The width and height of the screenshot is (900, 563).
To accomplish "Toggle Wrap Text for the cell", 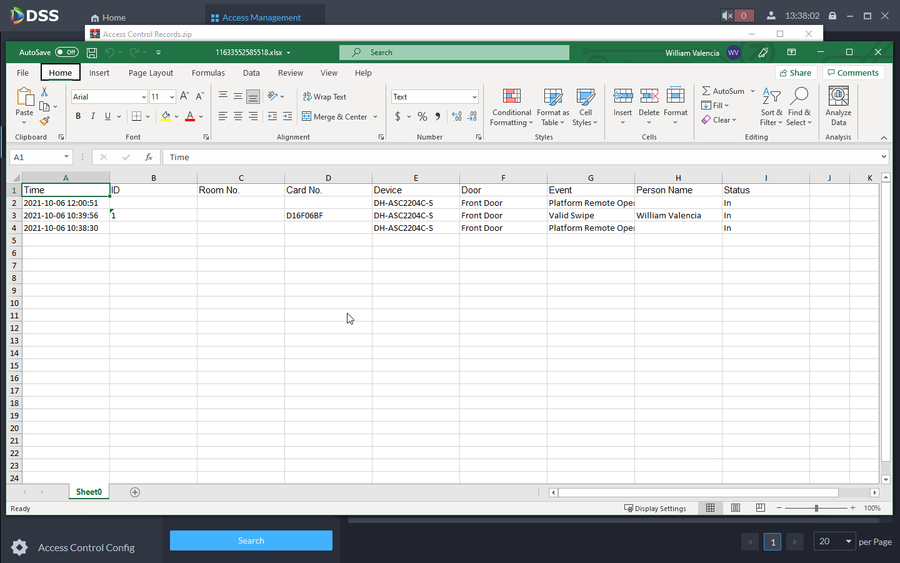I will (x=324, y=97).
